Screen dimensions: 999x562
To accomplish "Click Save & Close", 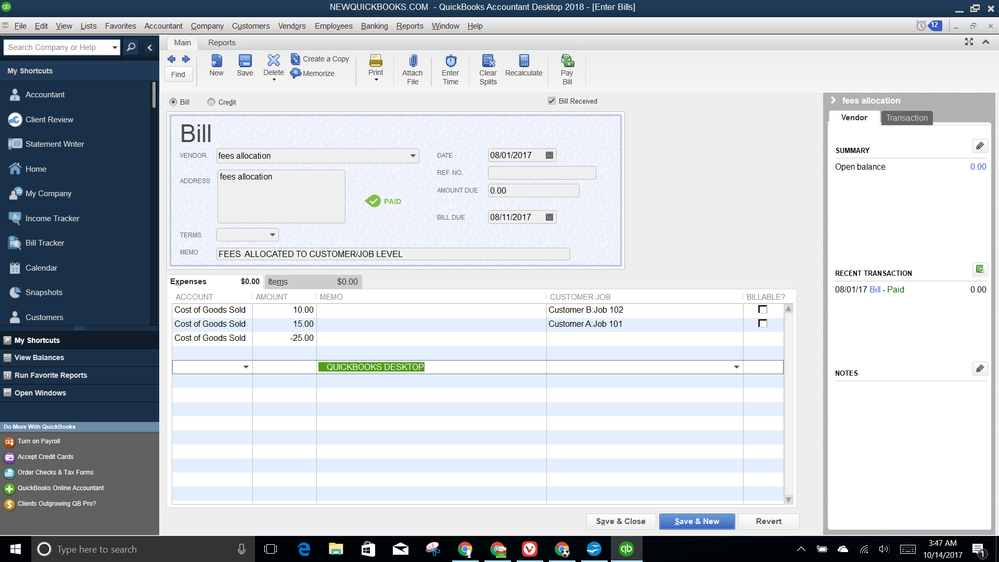I will pyautogui.click(x=621, y=521).
